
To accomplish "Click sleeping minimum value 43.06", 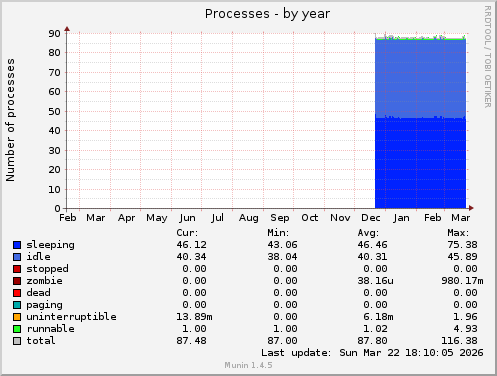I will 282,245.
